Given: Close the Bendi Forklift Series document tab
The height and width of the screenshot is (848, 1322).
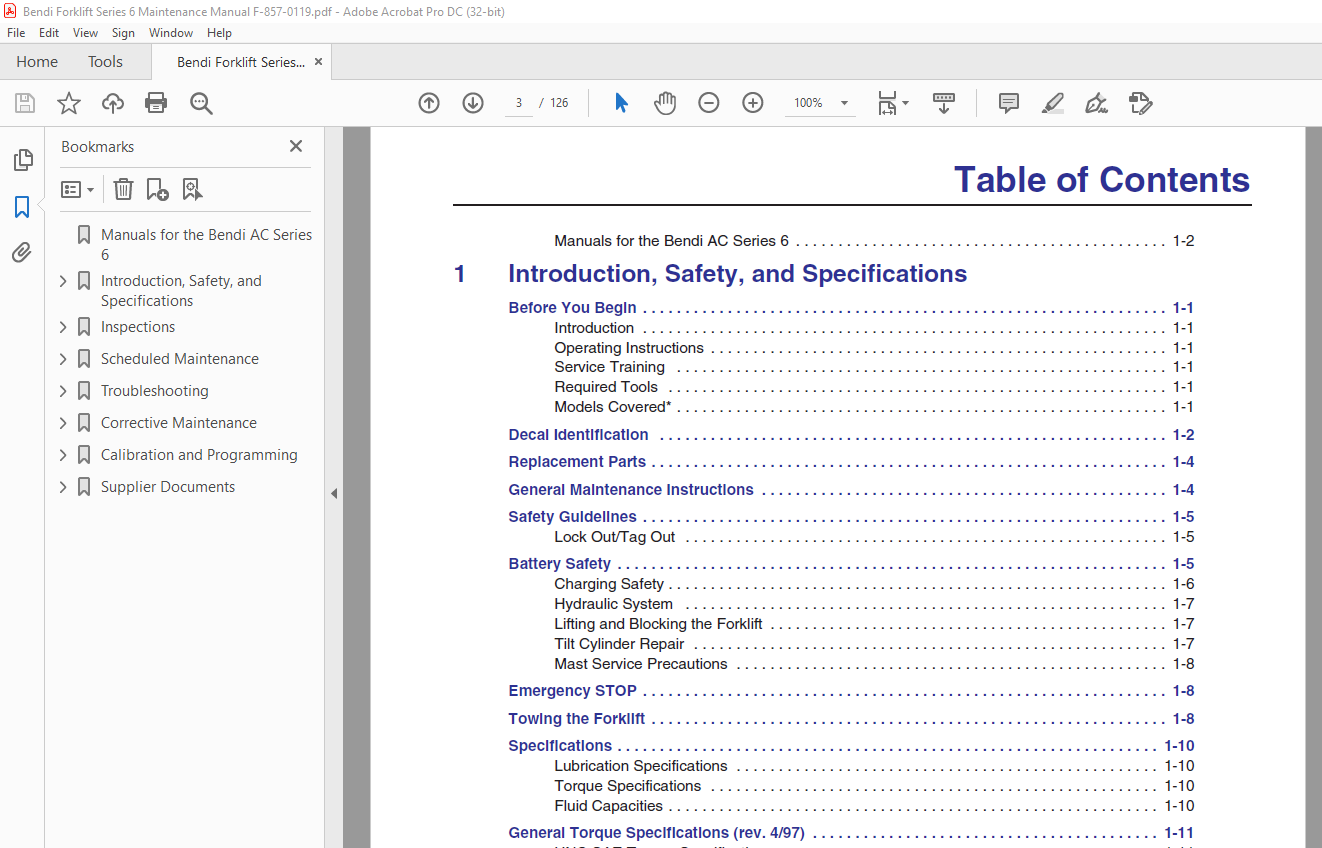Looking at the screenshot, I should 318,62.
